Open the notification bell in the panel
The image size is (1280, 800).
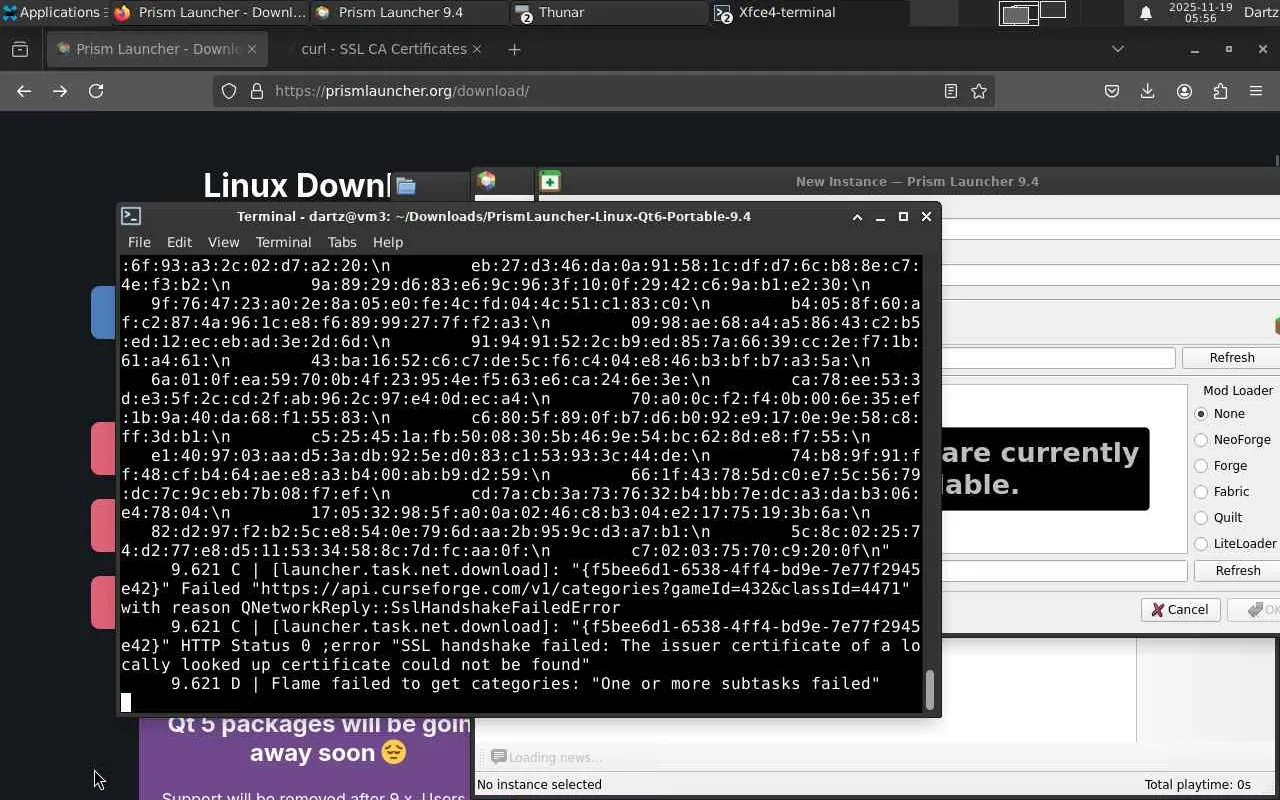1146,12
